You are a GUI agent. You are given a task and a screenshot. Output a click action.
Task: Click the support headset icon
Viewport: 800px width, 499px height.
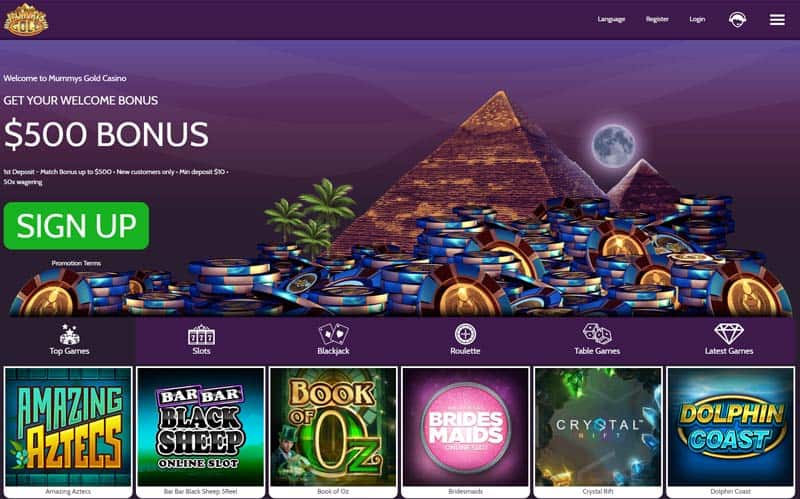coord(737,19)
